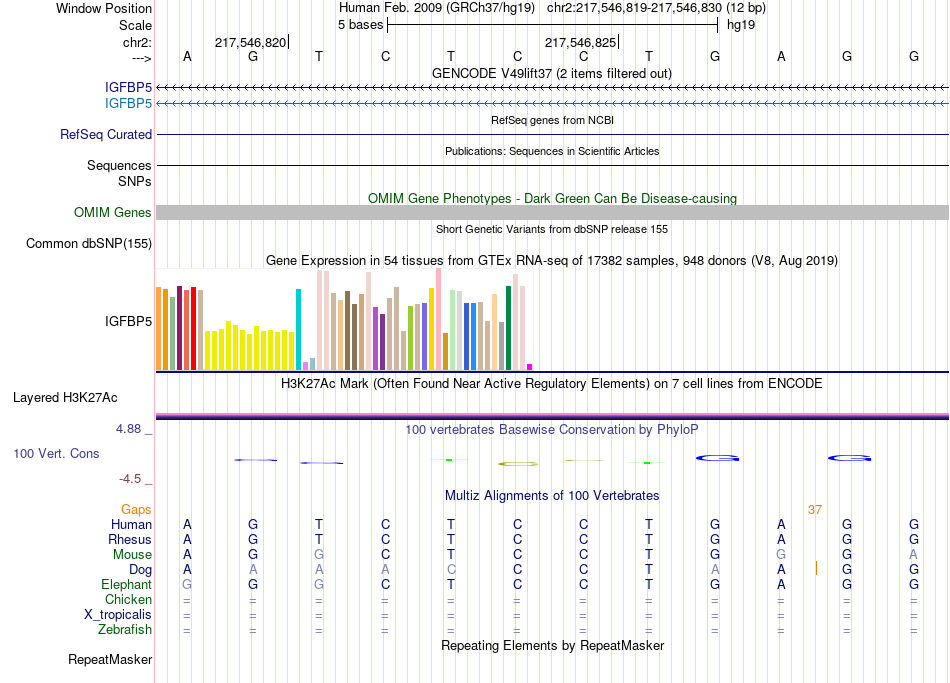Click the Multiz Alignments of 100 Vertebrates title

[x=552, y=496]
